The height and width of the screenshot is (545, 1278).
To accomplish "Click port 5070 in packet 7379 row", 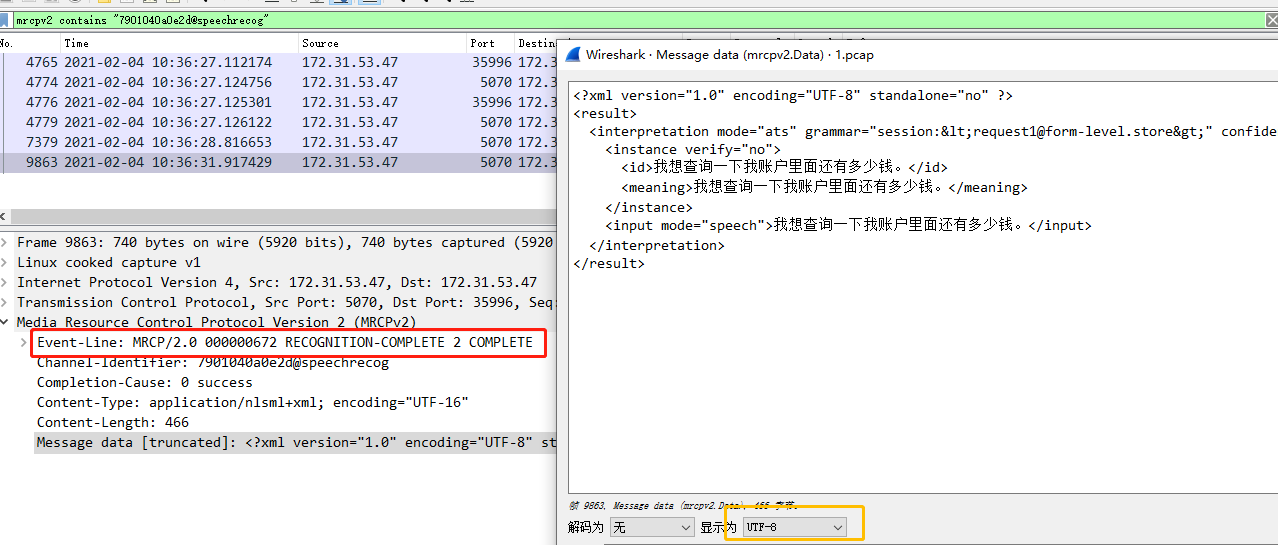I will coord(496,142).
